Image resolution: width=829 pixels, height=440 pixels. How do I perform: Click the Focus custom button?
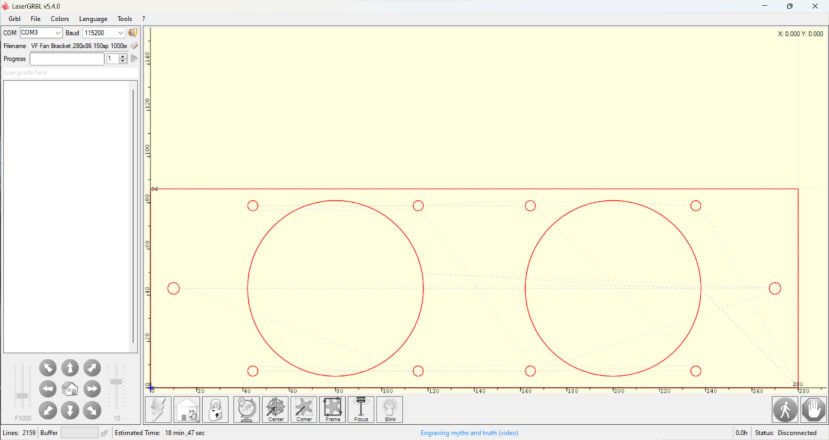(361, 409)
